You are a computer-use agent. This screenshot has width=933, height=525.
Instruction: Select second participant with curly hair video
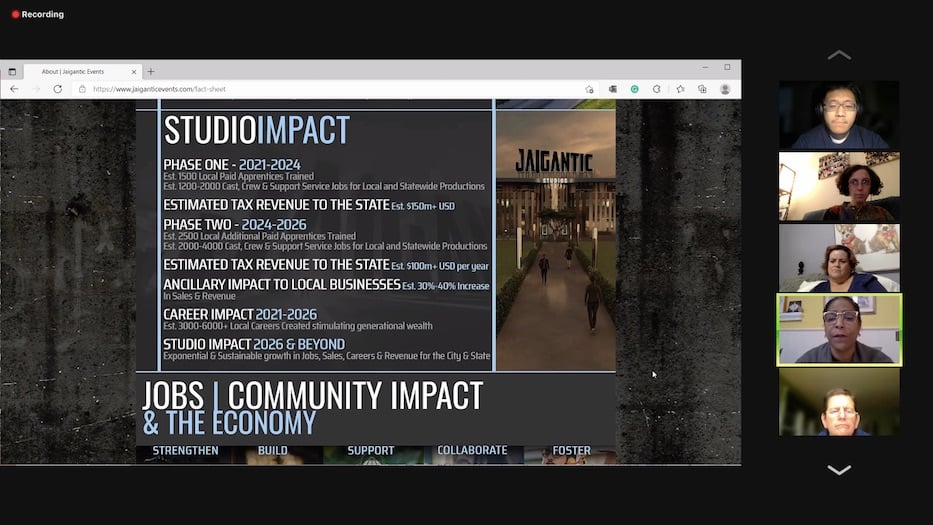coord(839,186)
